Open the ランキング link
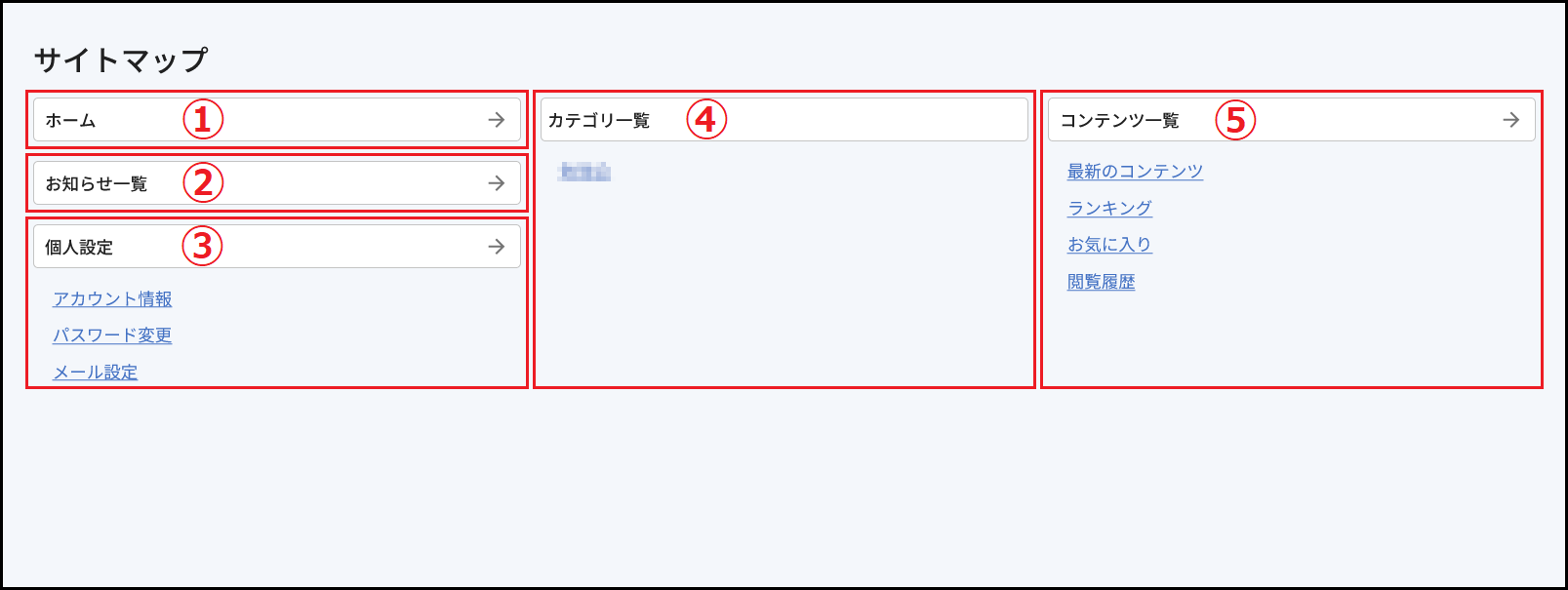 [1109, 209]
